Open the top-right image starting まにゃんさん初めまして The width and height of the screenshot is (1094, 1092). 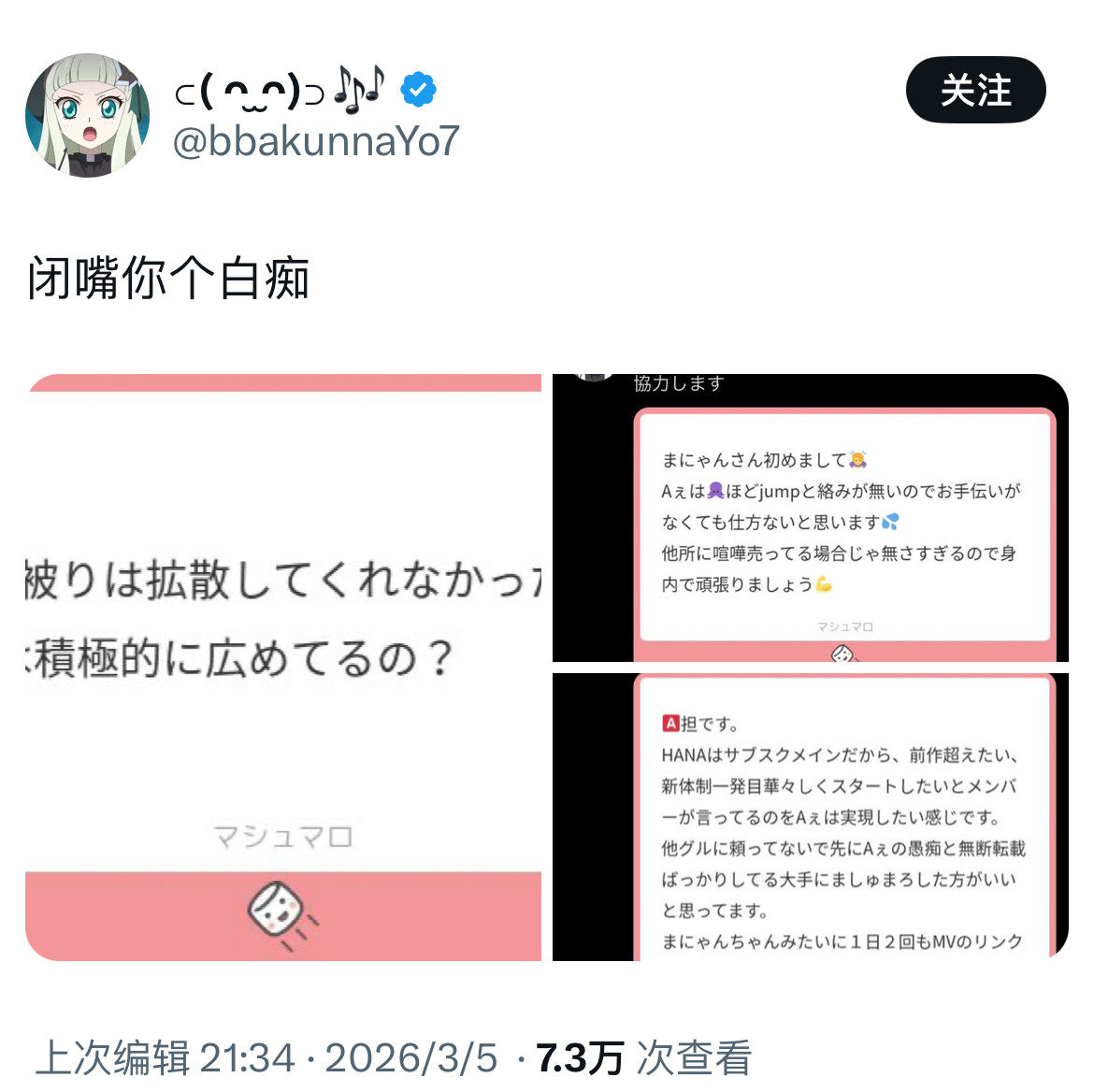click(x=811, y=518)
